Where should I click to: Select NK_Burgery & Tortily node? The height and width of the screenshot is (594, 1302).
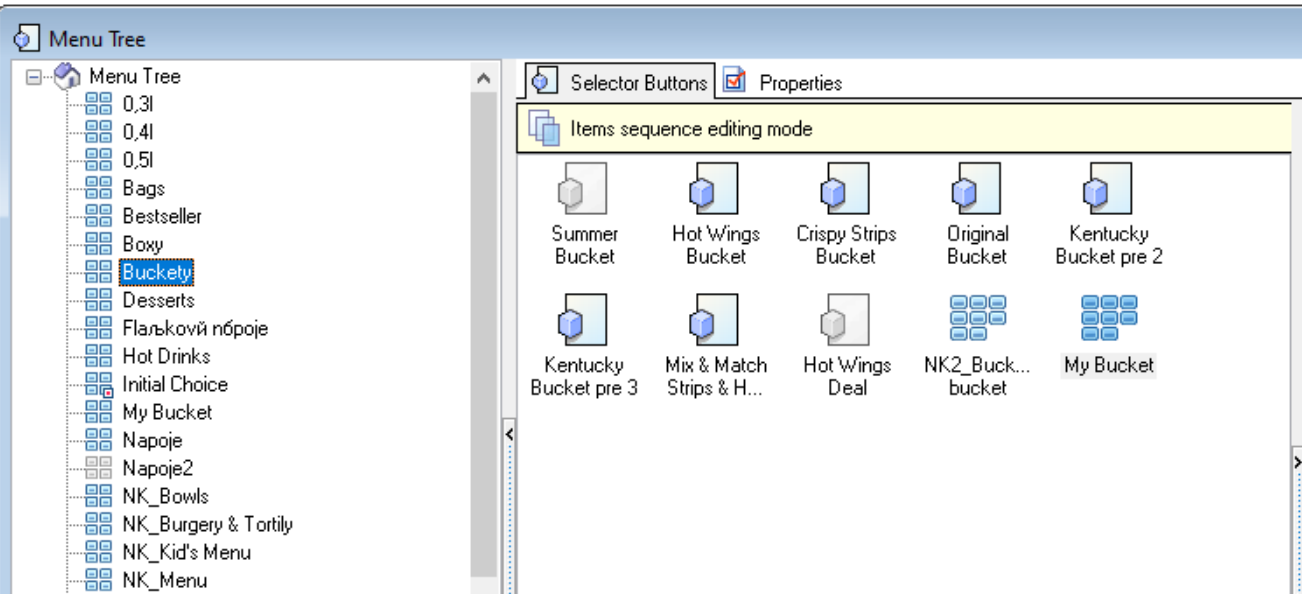pyautogui.click(x=207, y=523)
